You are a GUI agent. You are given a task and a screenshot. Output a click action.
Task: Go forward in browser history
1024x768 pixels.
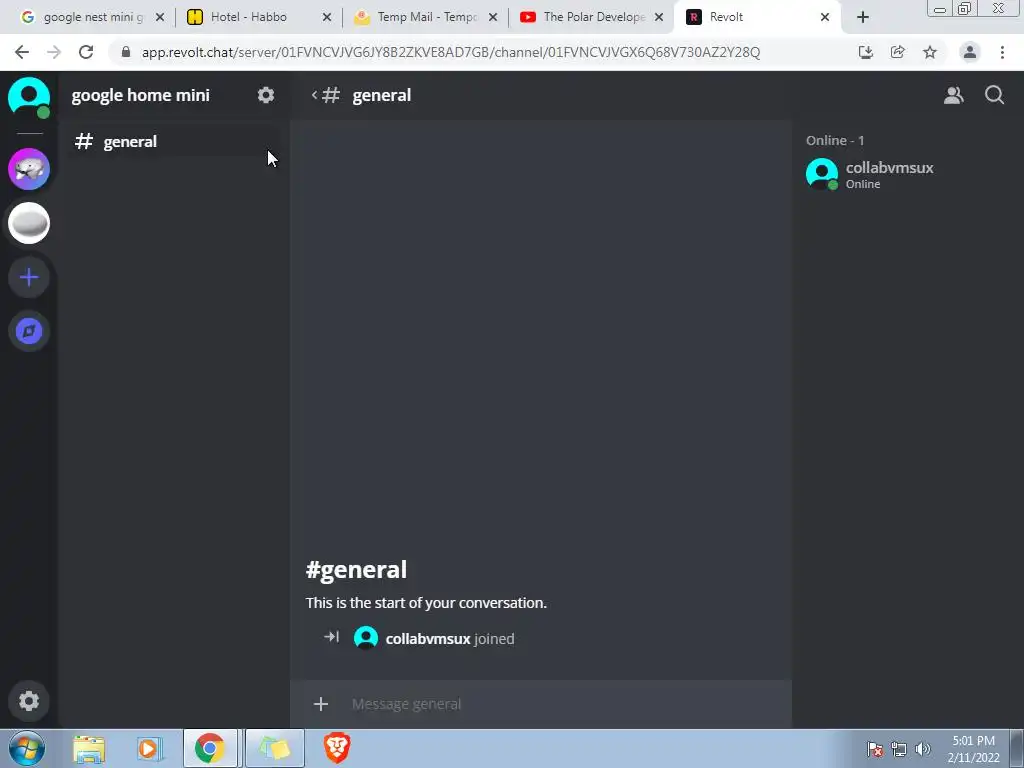[54, 52]
